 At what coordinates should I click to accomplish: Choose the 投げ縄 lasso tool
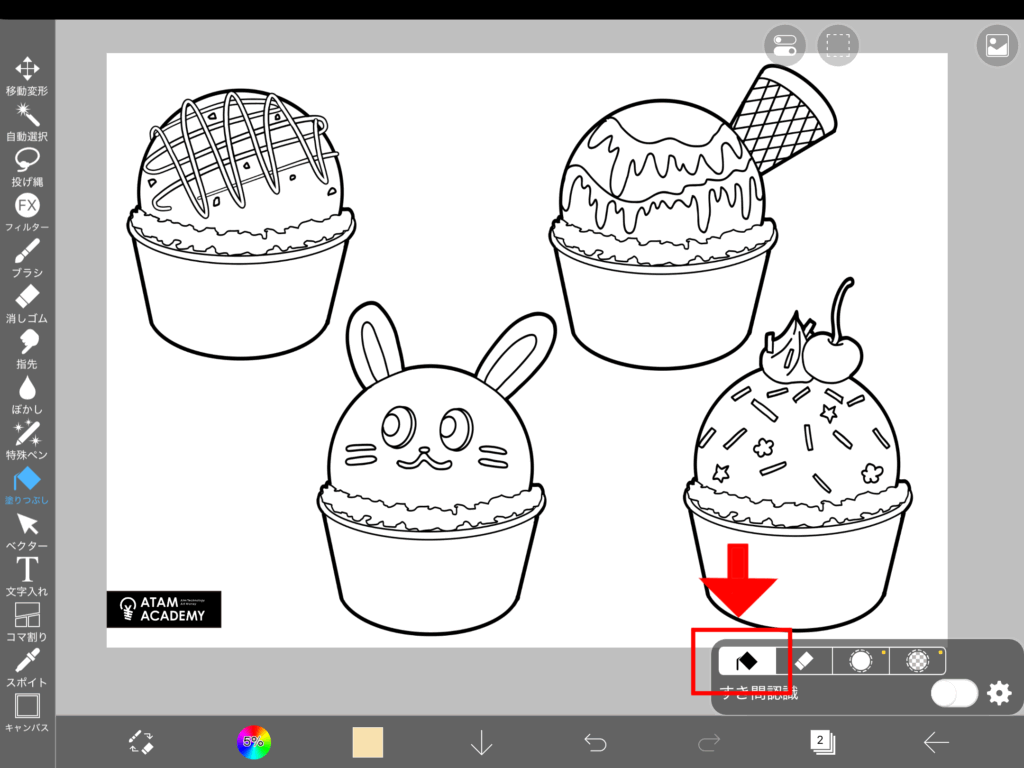pos(27,161)
